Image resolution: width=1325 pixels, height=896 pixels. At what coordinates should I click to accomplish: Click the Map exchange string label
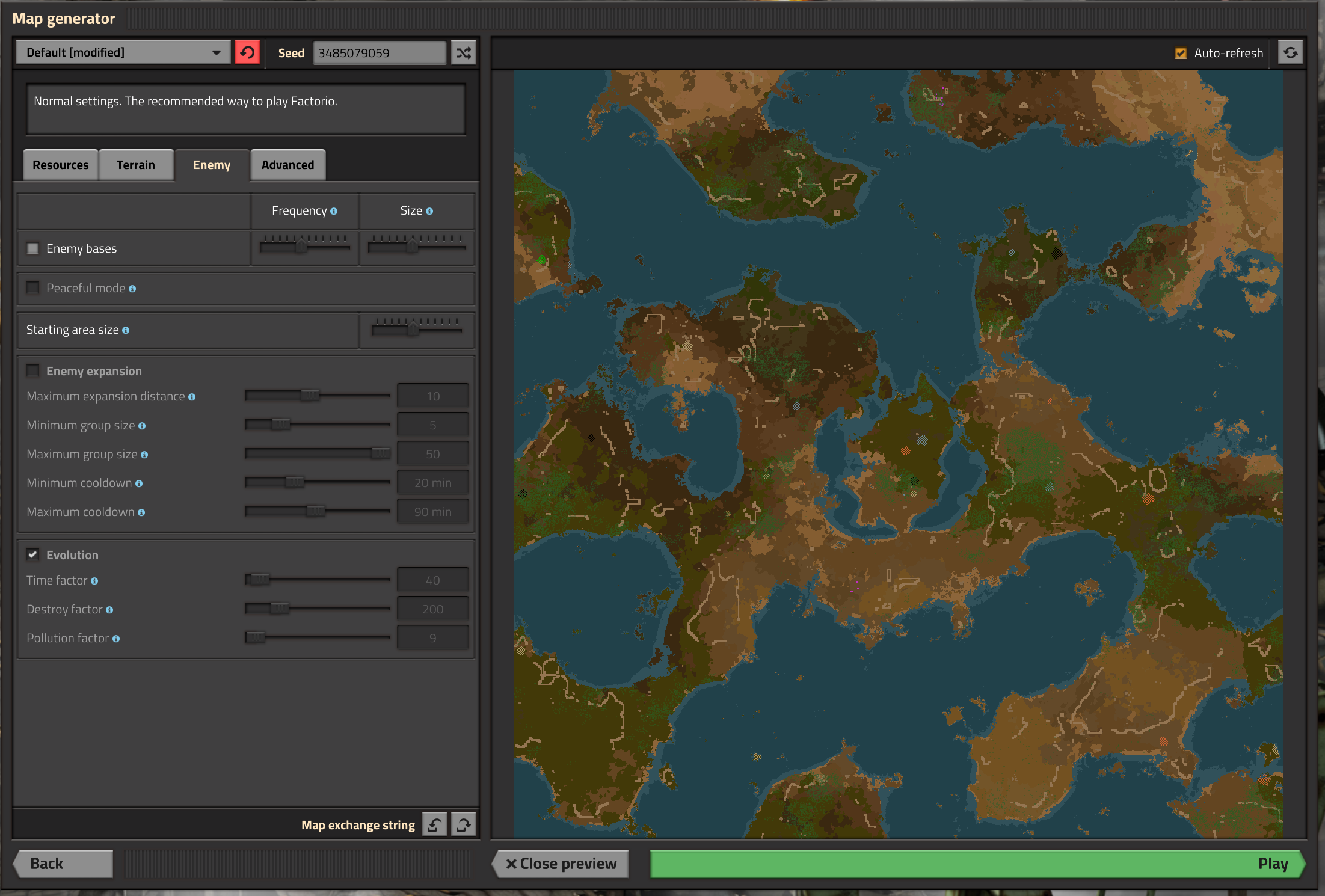click(x=358, y=825)
